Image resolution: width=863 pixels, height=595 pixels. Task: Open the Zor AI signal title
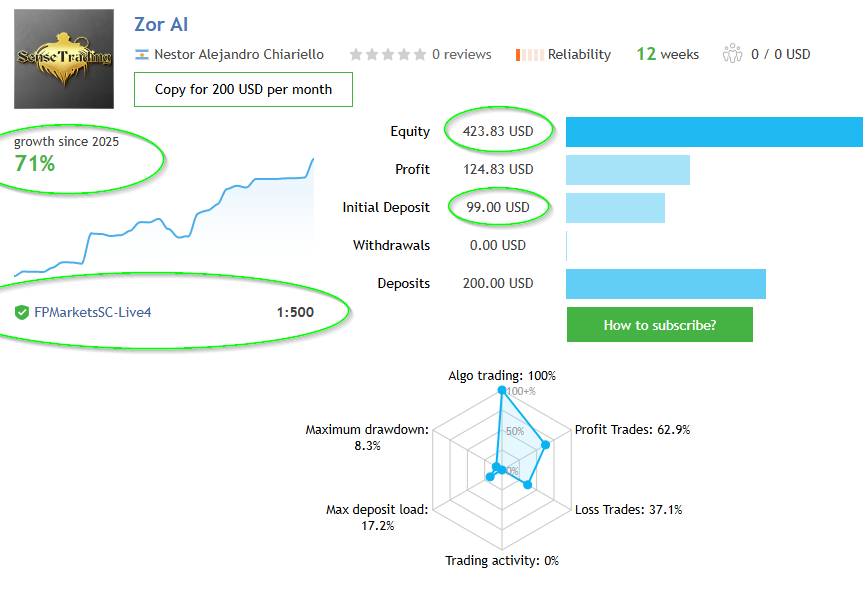(x=161, y=24)
